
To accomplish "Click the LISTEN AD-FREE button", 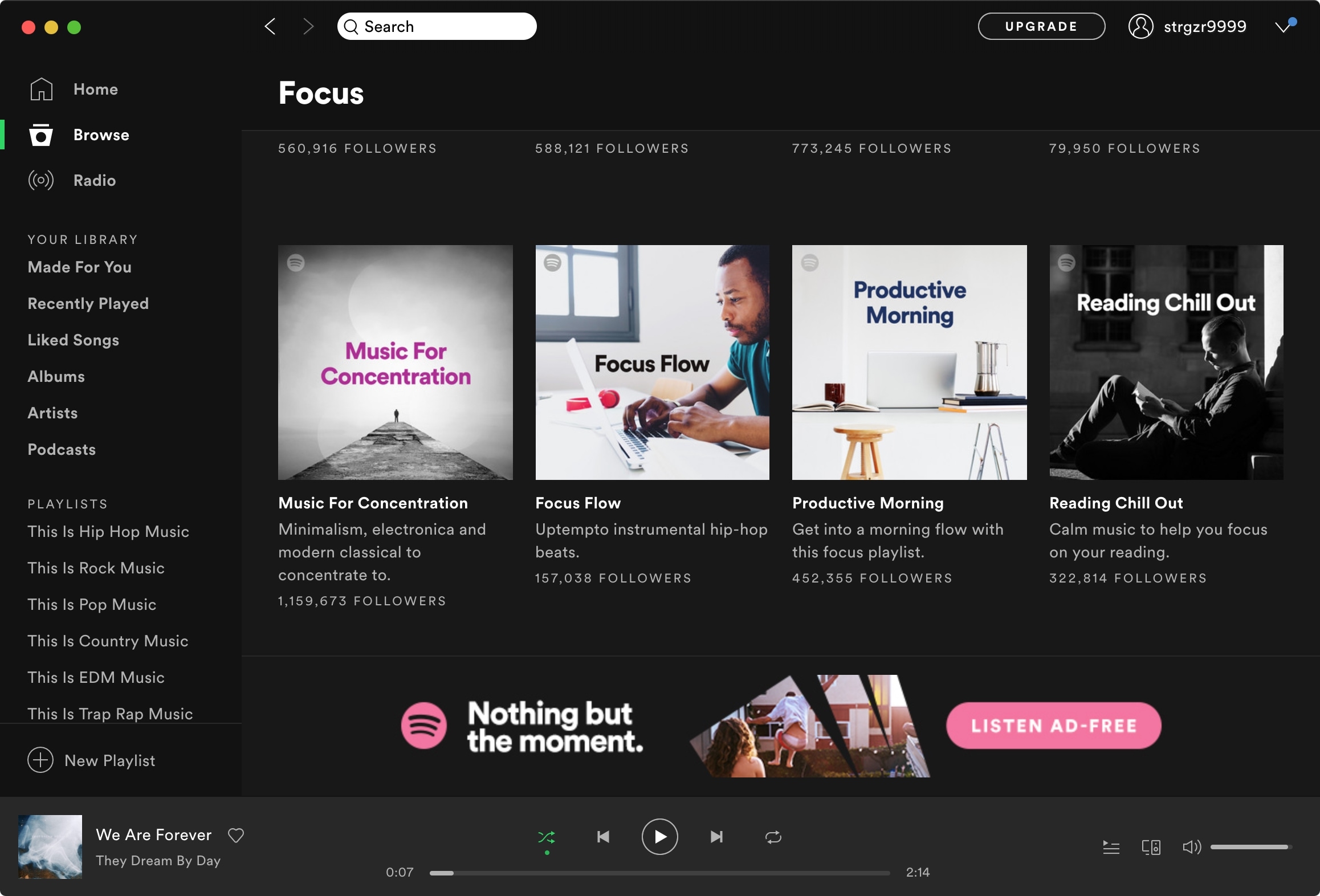I will tap(1053, 724).
